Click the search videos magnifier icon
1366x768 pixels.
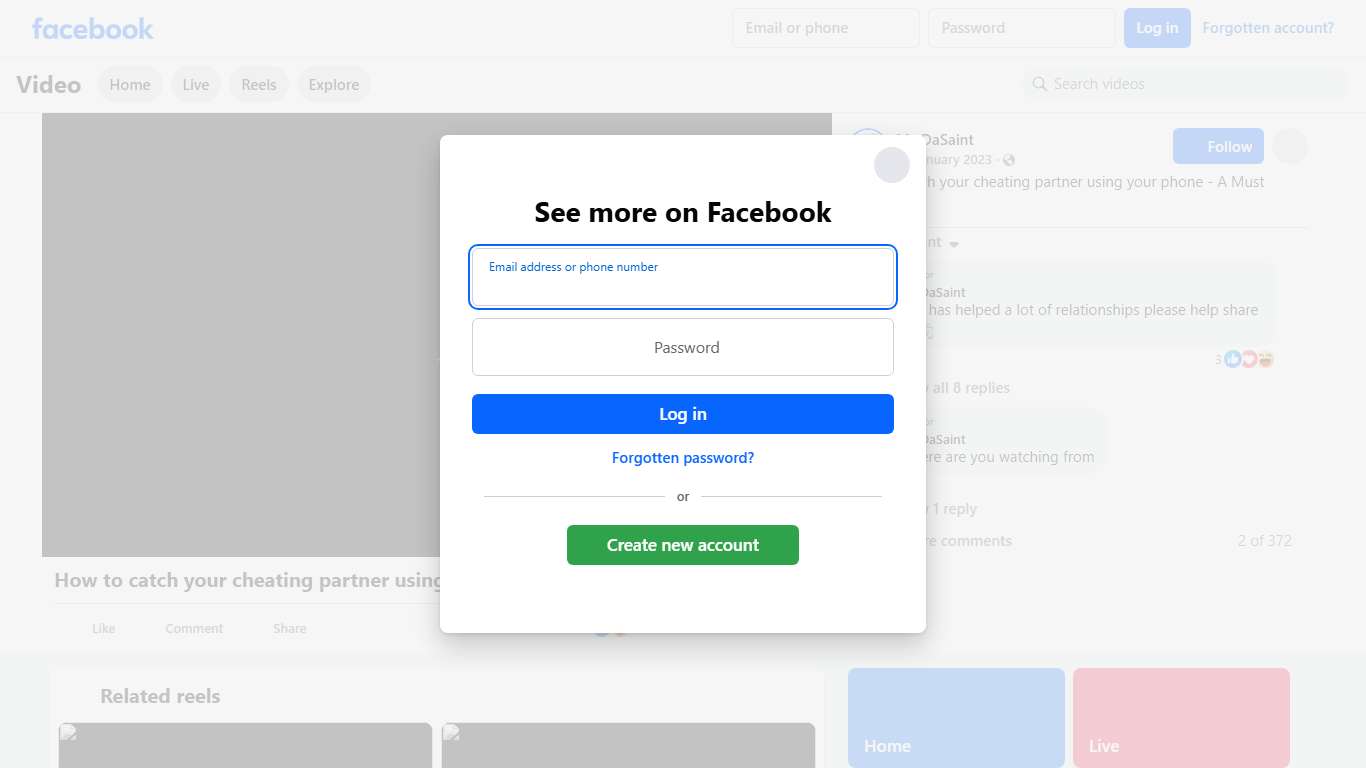(x=1040, y=84)
